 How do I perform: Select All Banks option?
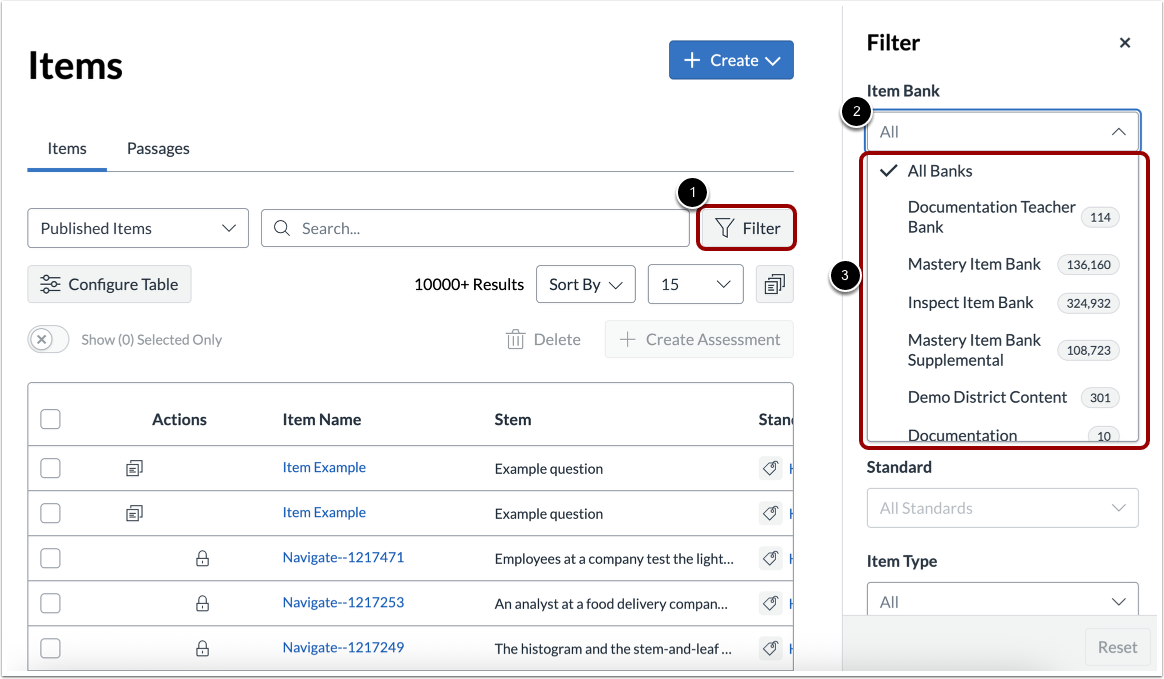point(1002,171)
